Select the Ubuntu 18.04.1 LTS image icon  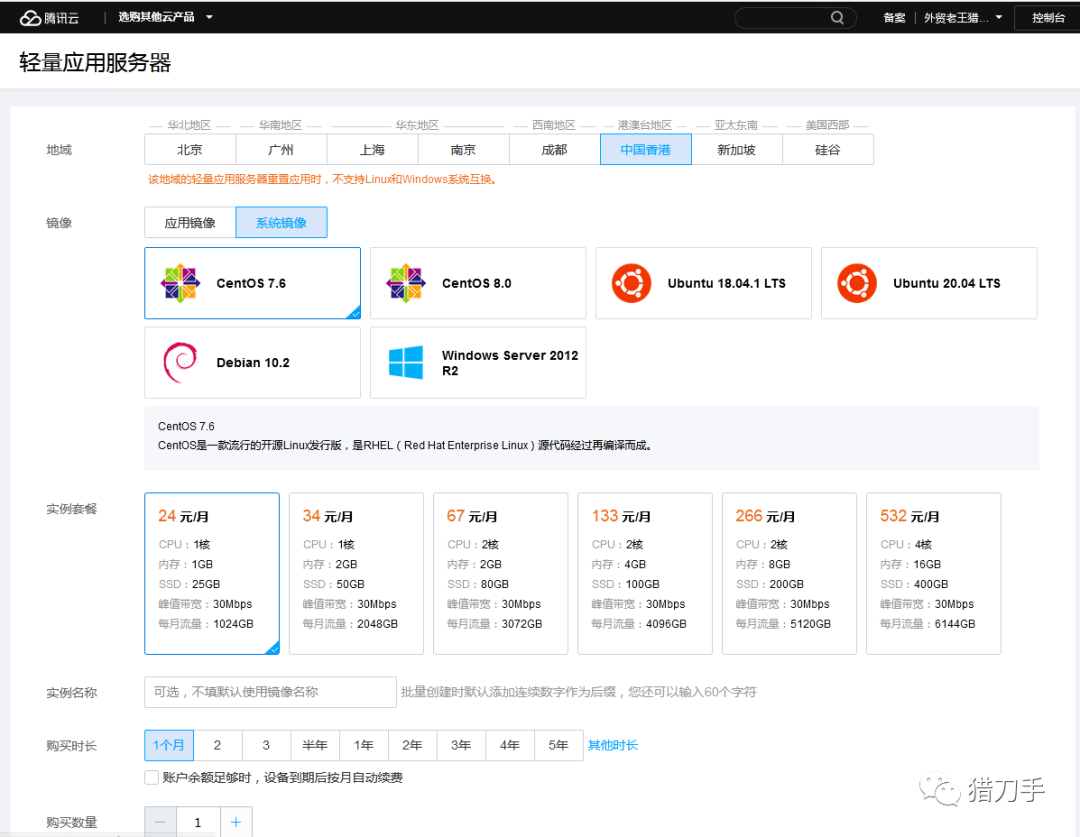click(x=630, y=283)
